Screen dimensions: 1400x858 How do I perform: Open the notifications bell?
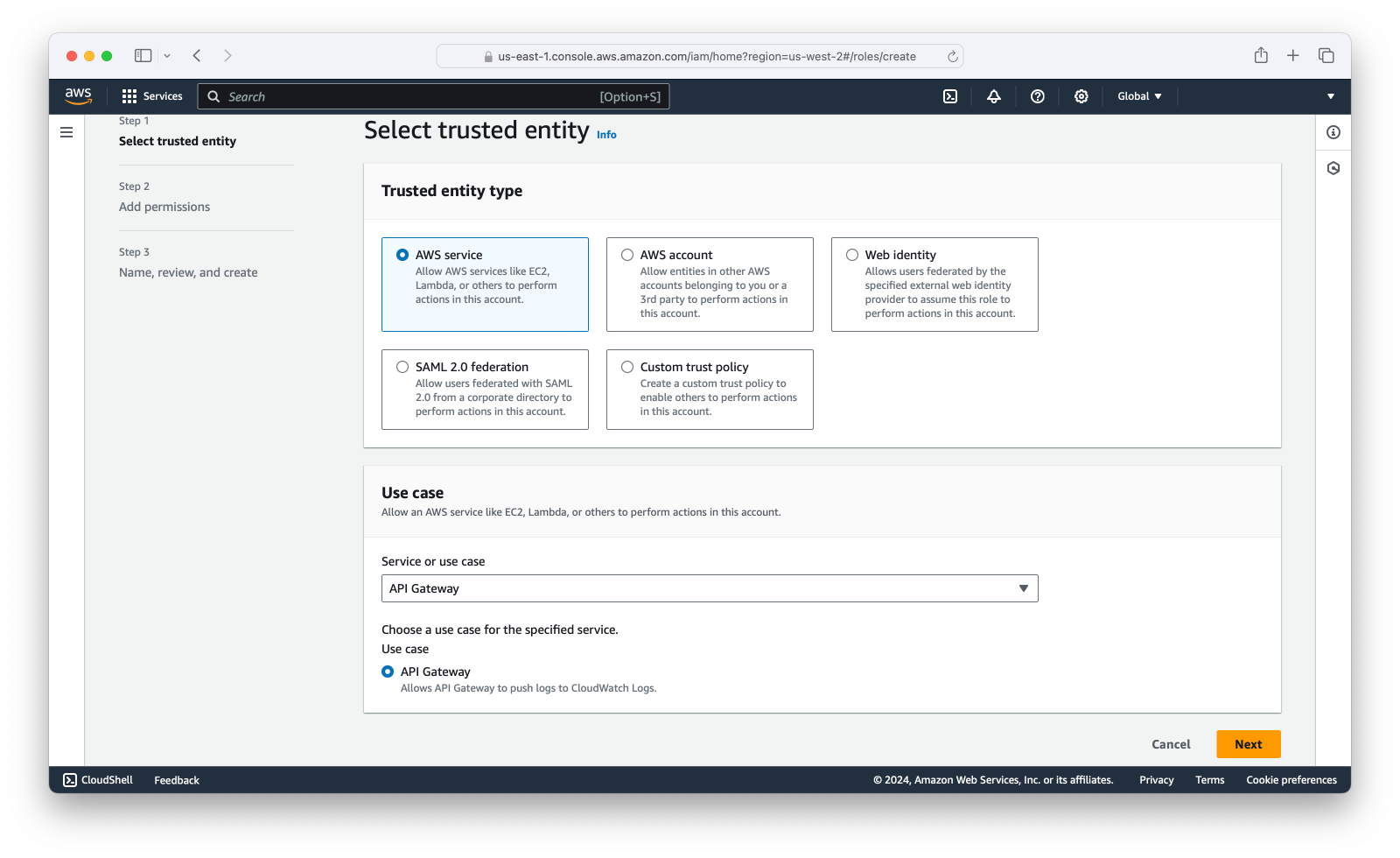click(994, 96)
